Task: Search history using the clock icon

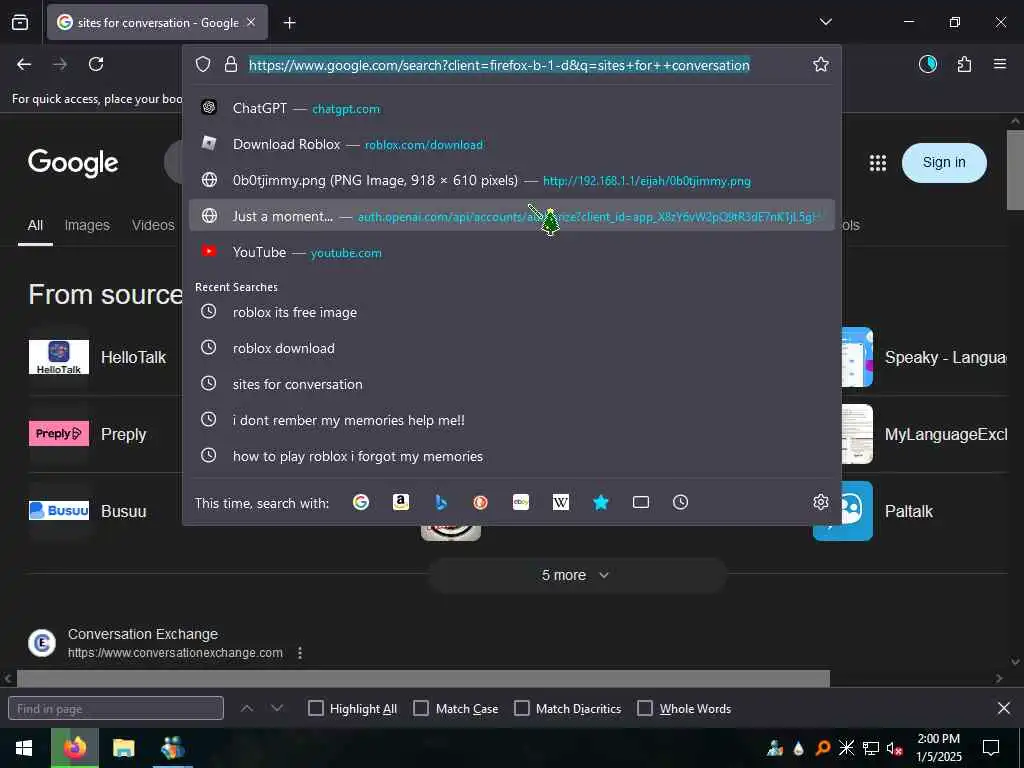Action: 680,502
